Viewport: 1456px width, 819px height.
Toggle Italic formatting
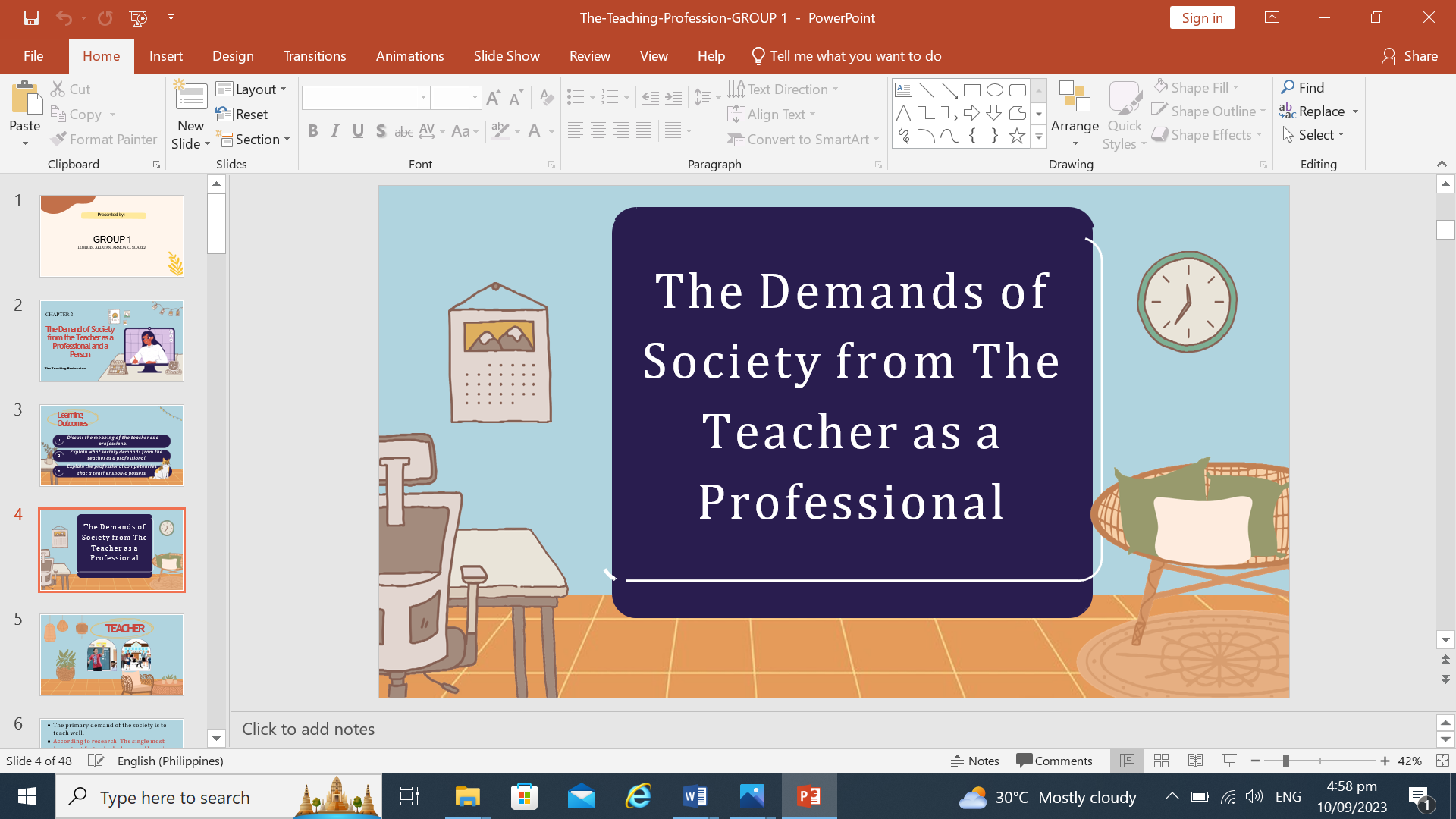(335, 131)
